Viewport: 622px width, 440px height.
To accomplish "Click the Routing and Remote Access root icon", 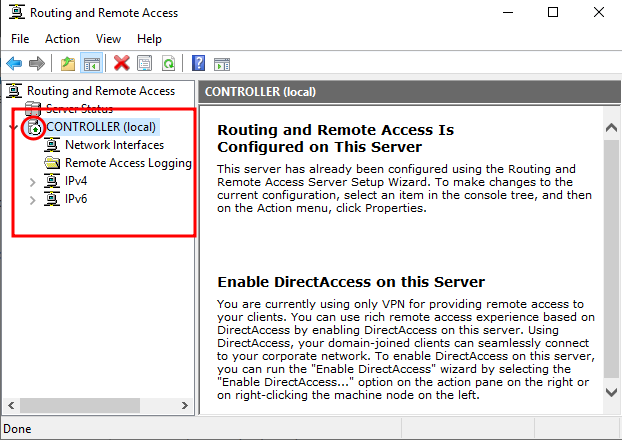I will 14,91.
